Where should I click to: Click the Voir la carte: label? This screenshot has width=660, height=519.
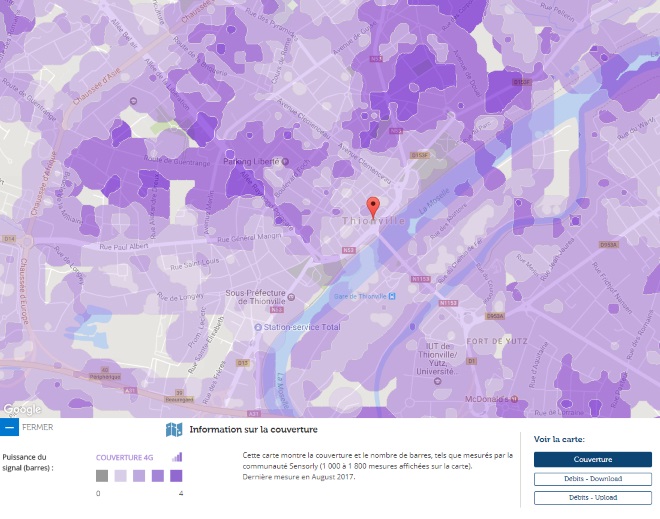[x=559, y=439]
